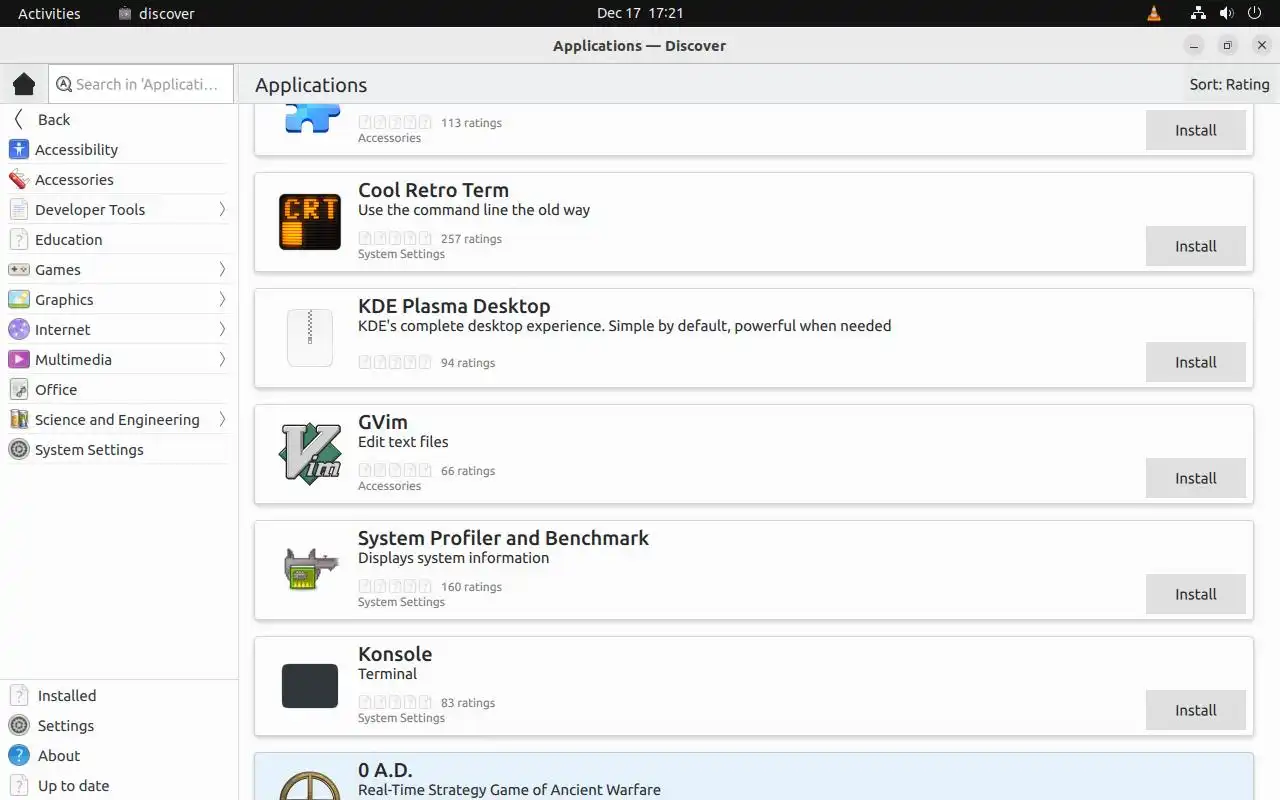Click the Games controller icon
The height and width of the screenshot is (800, 1280).
[x=18, y=269]
